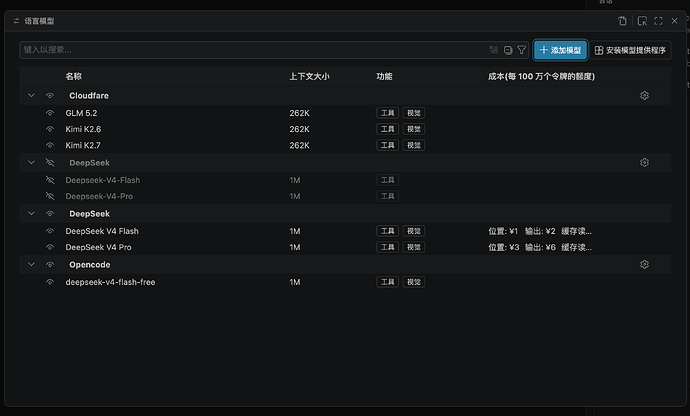Screen dimensions: 690x416
Task: Click the 安装模型提供程序 button
Action: coord(630,50)
